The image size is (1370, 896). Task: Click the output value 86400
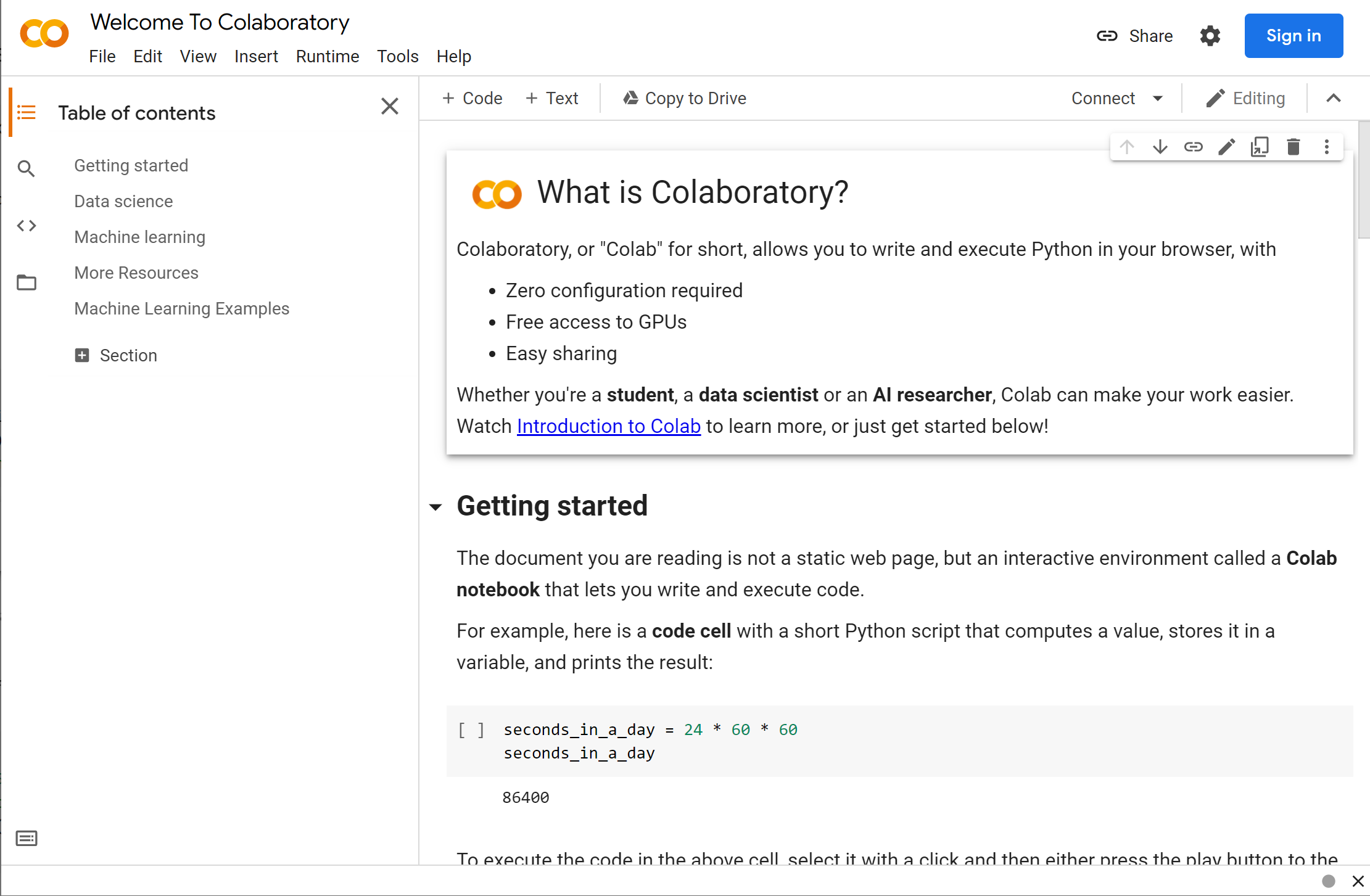coord(526,797)
